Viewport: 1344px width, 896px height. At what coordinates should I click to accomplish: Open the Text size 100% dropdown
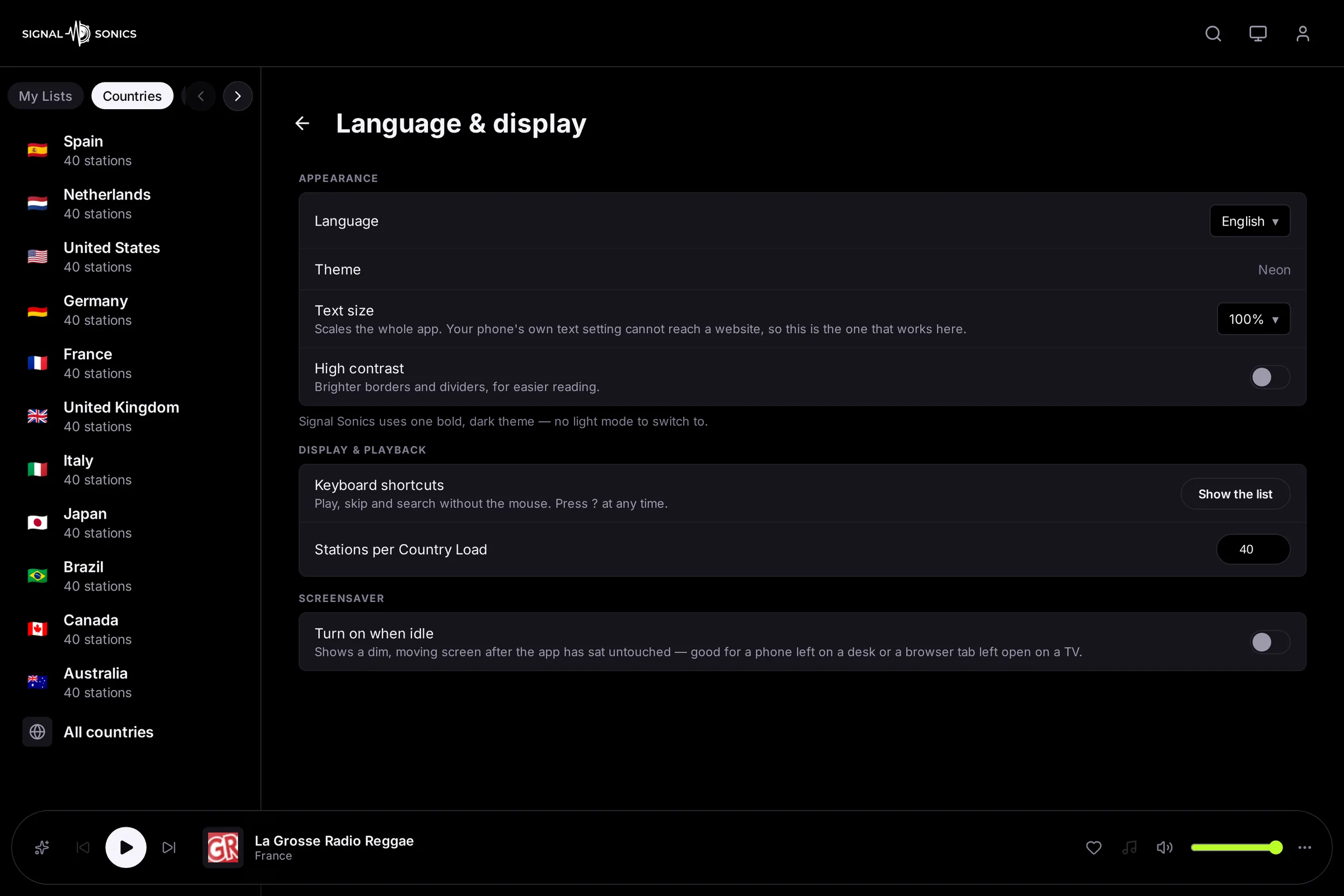coord(1254,319)
